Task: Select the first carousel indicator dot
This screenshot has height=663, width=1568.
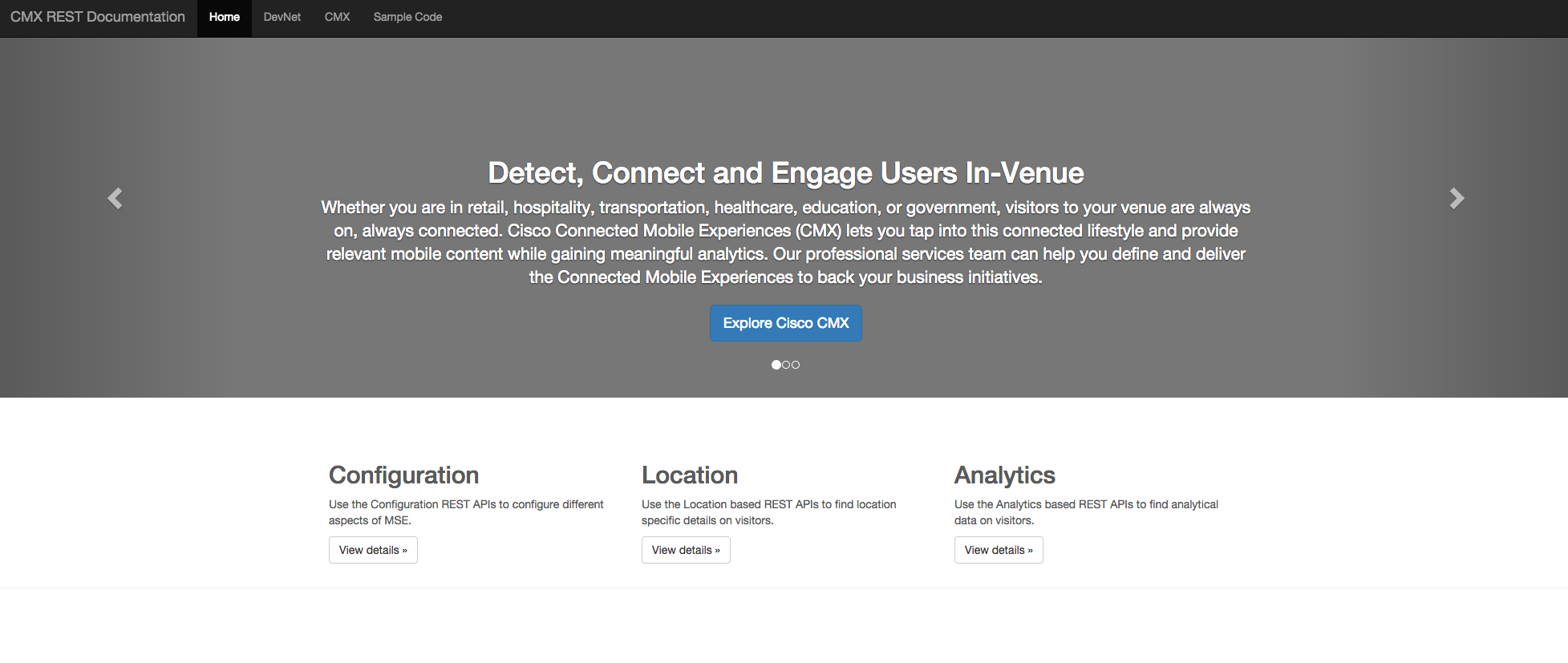Action: point(776,365)
